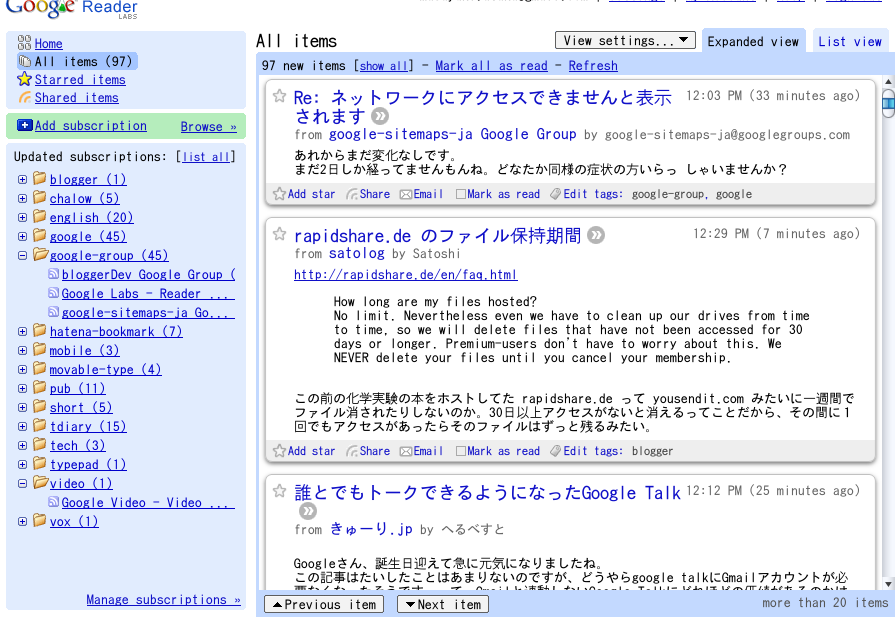Open original Google Talk post via arrow icon
This screenshot has width=895, height=617.
click(x=308, y=510)
